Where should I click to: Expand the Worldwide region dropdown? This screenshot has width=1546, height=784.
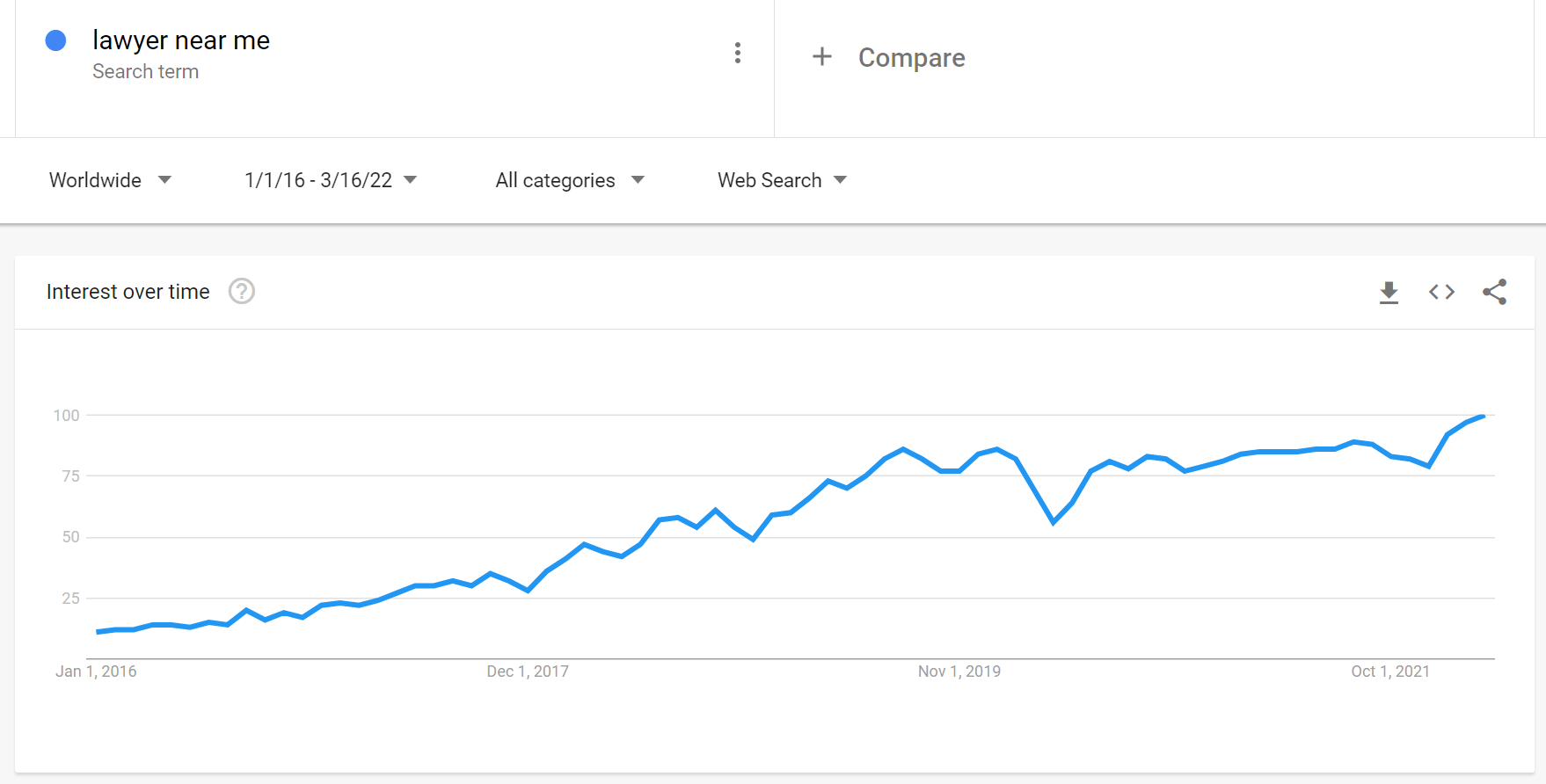(110, 180)
